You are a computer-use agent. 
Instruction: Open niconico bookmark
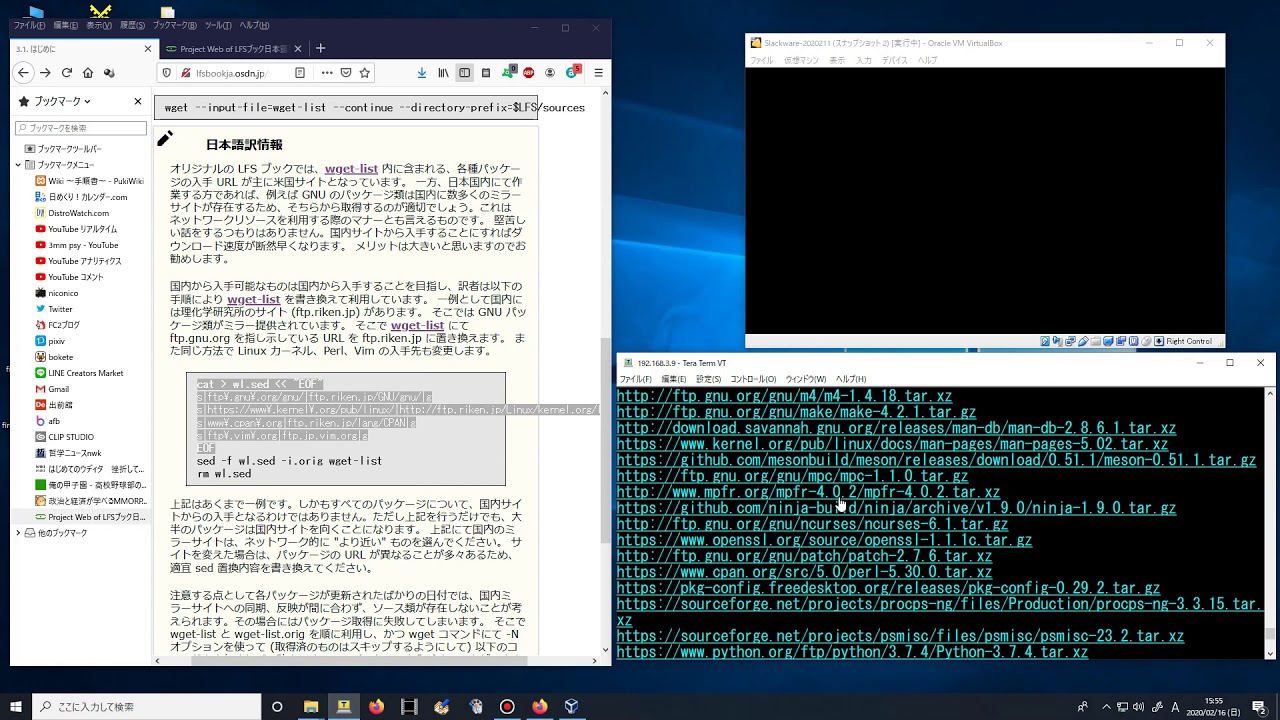[63, 293]
